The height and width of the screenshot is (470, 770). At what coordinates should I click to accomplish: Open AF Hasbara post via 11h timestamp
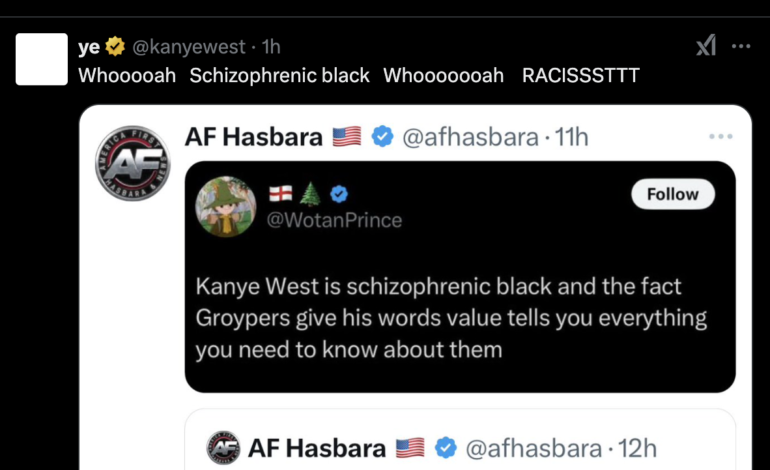[x=571, y=137]
